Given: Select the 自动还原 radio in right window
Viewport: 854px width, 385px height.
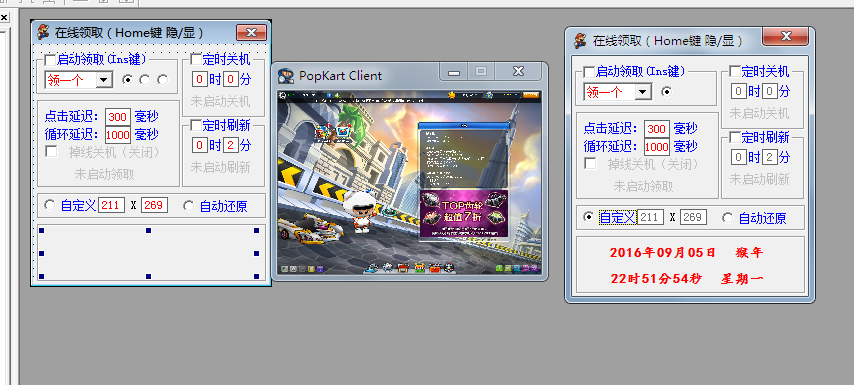Looking at the screenshot, I should tap(727, 218).
